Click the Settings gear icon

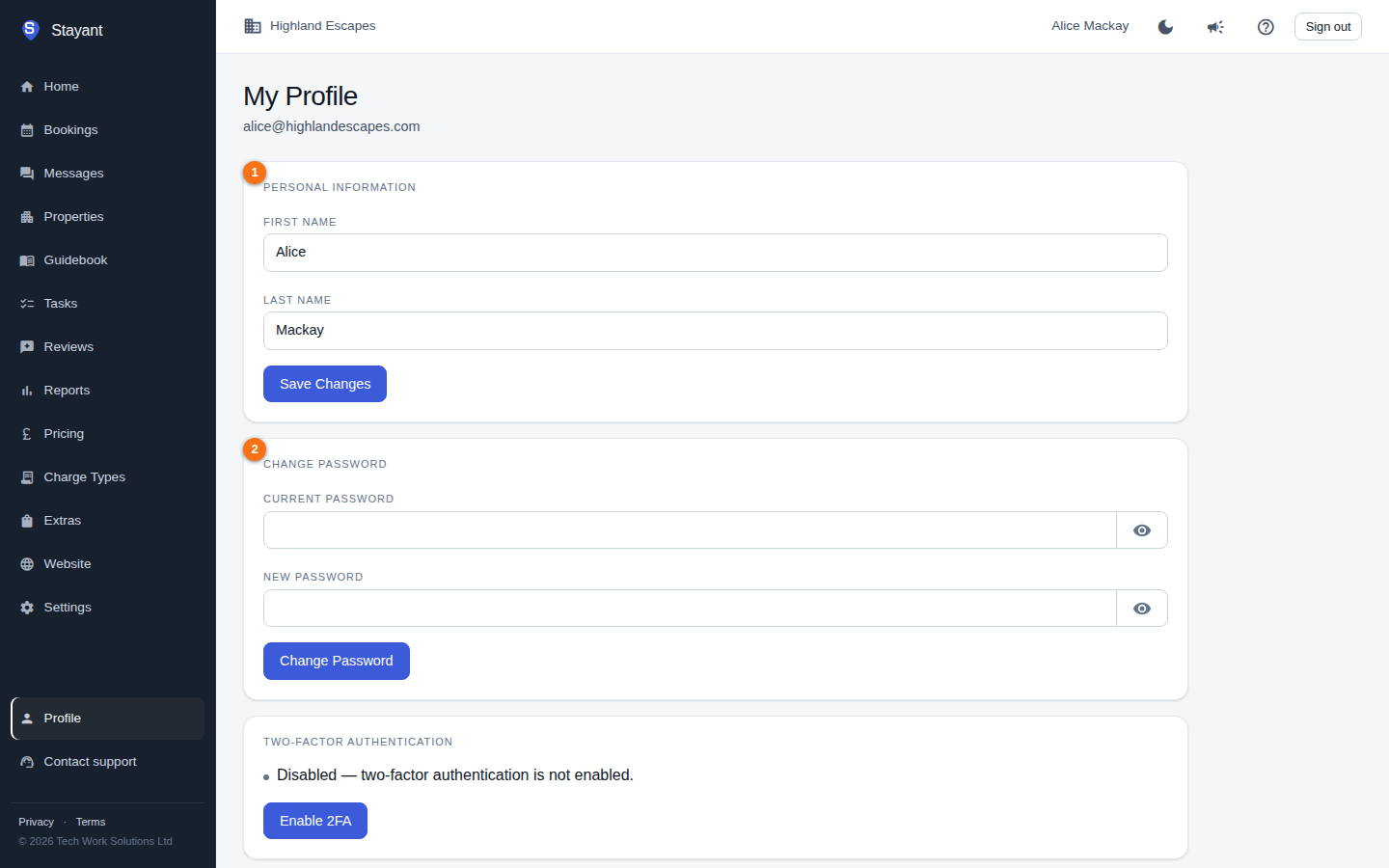click(x=27, y=608)
